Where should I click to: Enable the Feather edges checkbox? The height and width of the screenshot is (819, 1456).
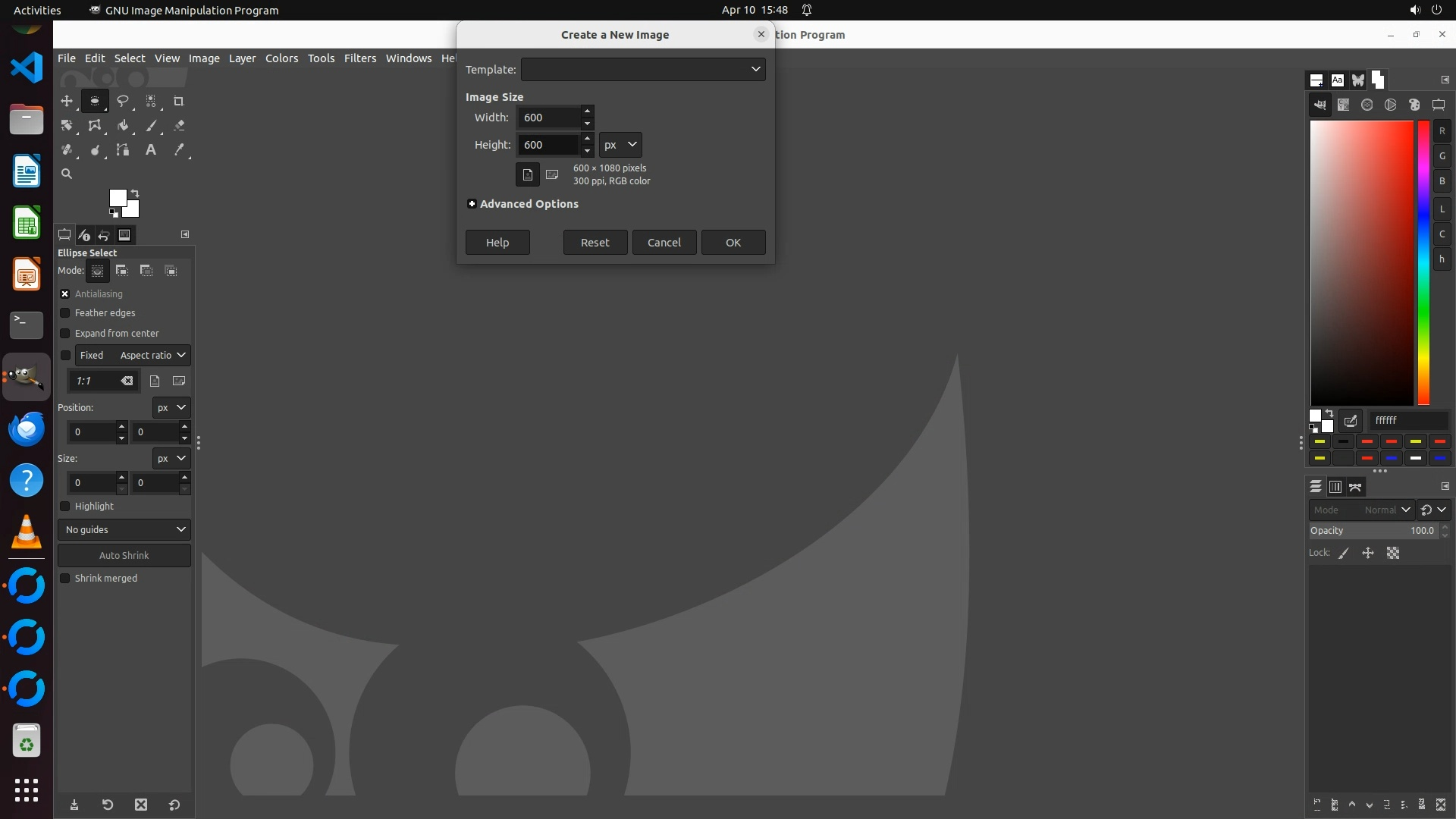pyautogui.click(x=65, y=313)
